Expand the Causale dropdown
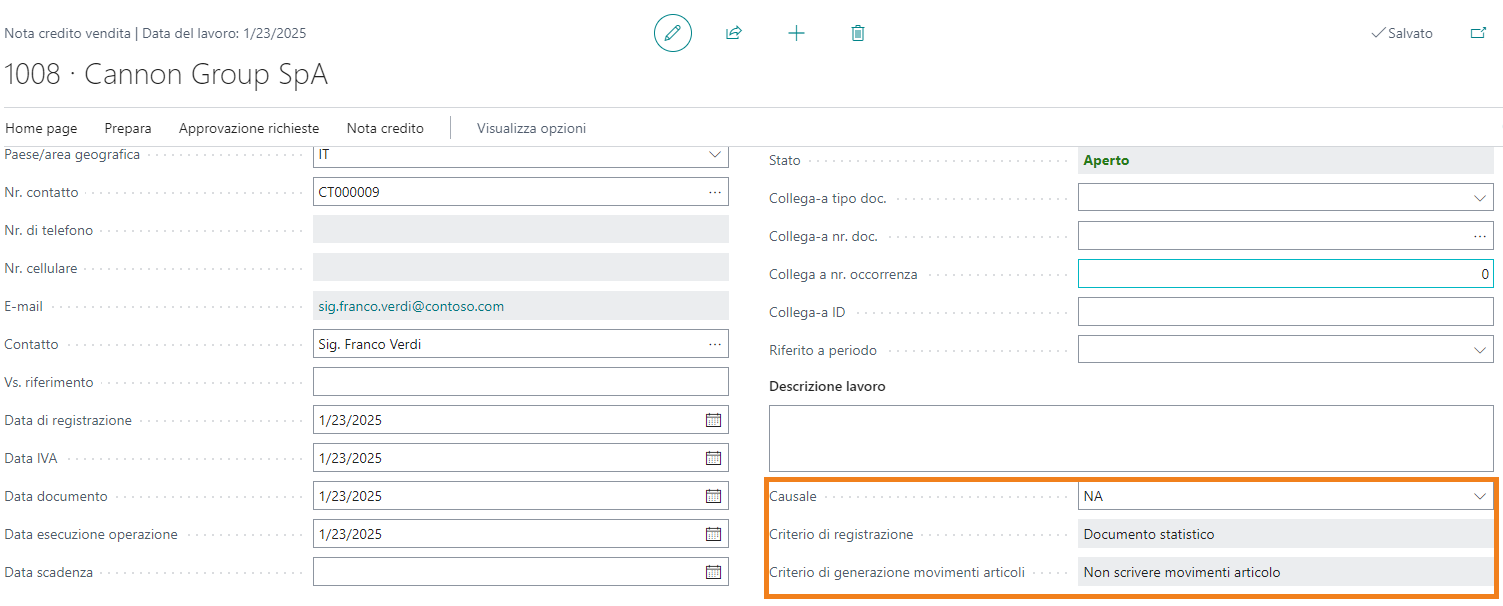The width and height of the screenshot is (1503, 606). click(x=1480, y=496)
